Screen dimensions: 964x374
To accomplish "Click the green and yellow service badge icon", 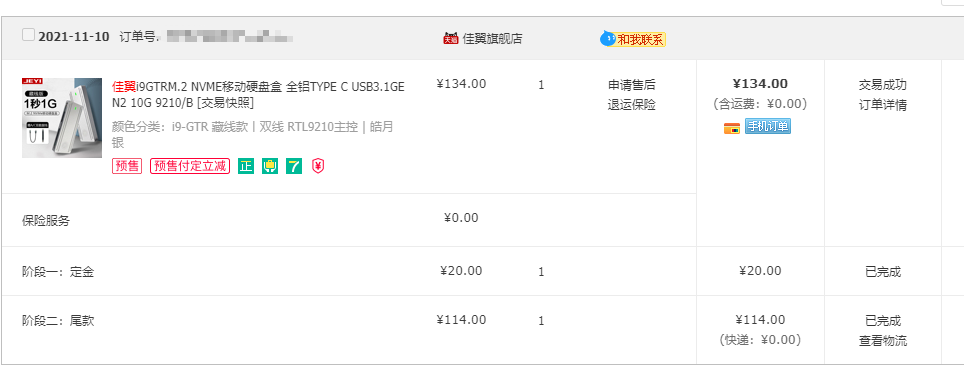I will (270, 166).
